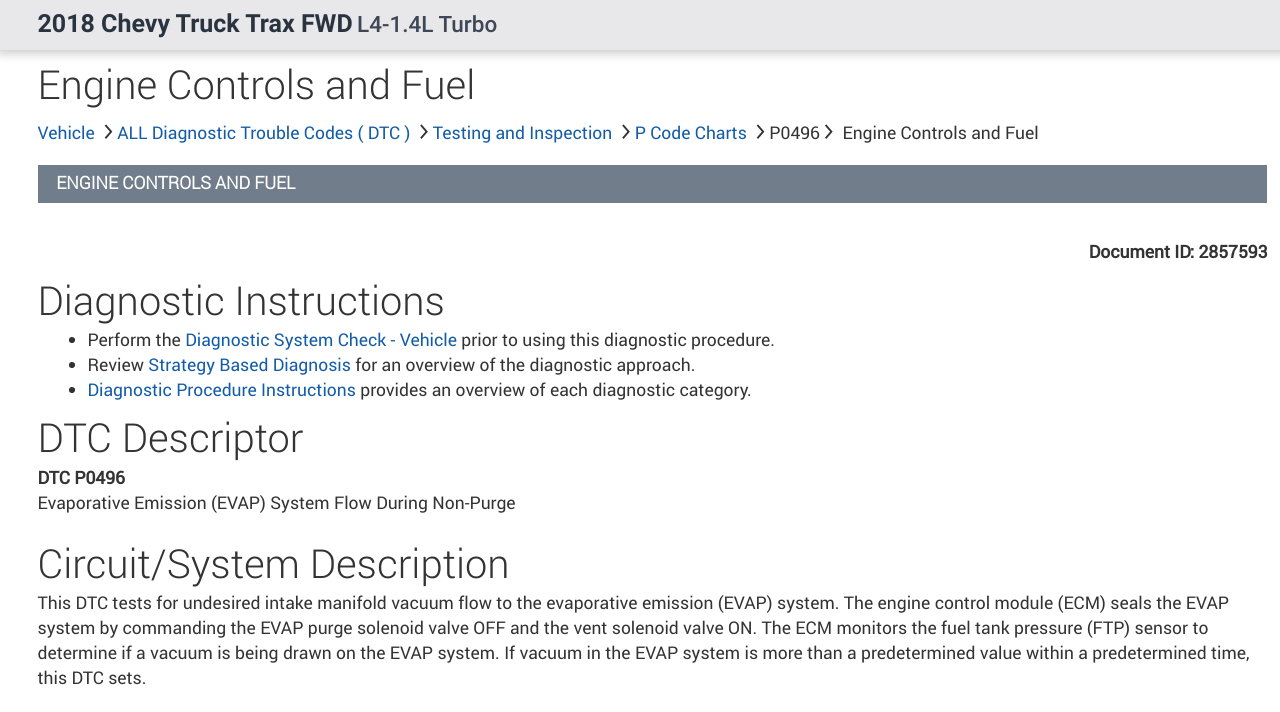This screenshot has width=1280, height=712.
Task: Click the Document ID: 2857593 text
Action: pos(1177,252)
